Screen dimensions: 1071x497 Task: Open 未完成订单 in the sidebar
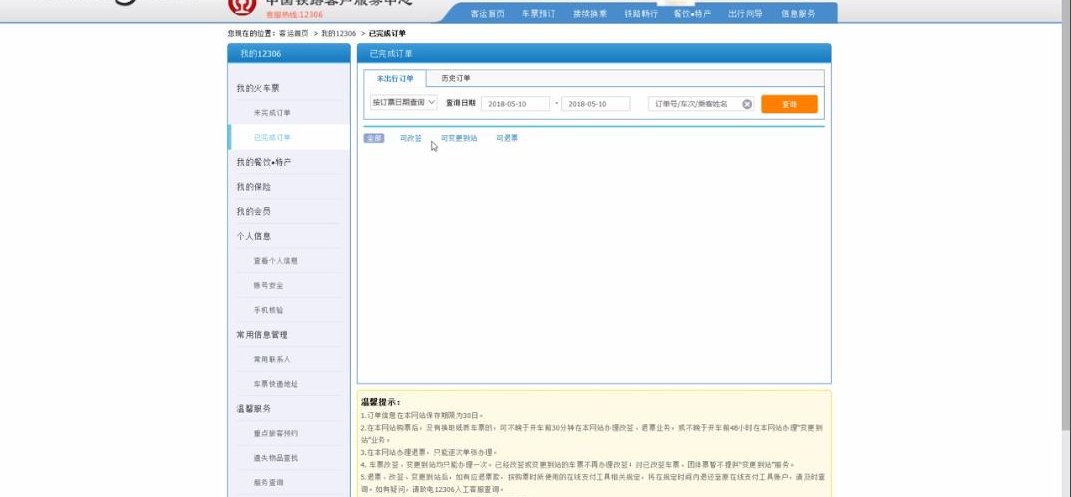coord(272,113)
